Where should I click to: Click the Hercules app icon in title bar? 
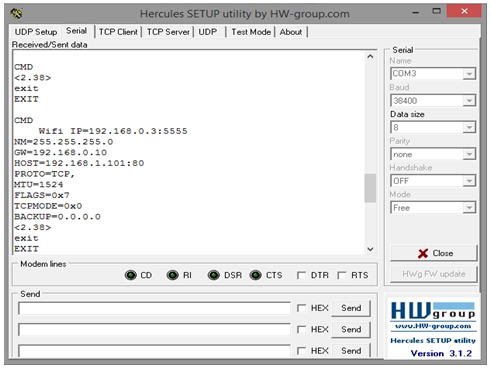16,13
